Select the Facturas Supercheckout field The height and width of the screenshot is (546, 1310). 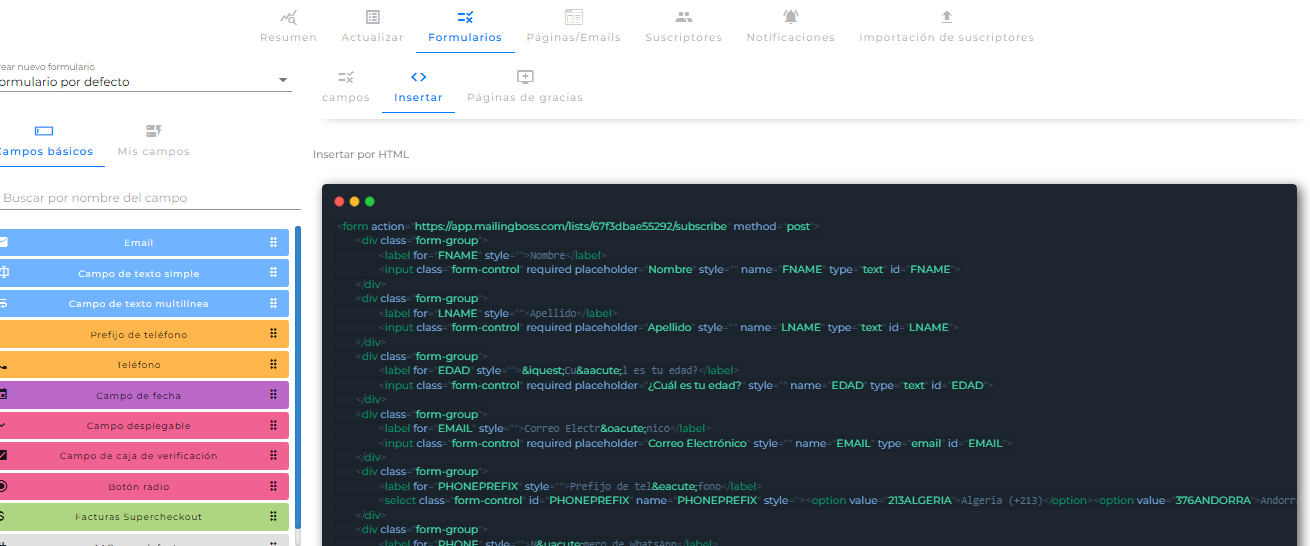click(144, 516)
